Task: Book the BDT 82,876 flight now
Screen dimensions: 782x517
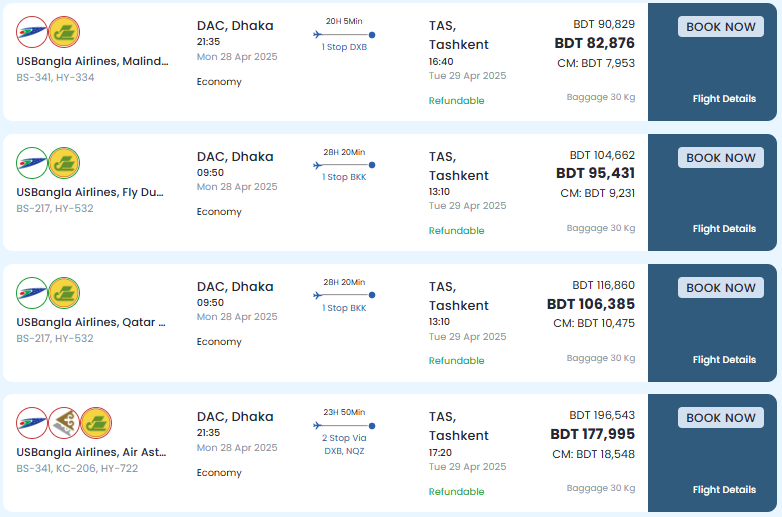Action: (721, 27)
